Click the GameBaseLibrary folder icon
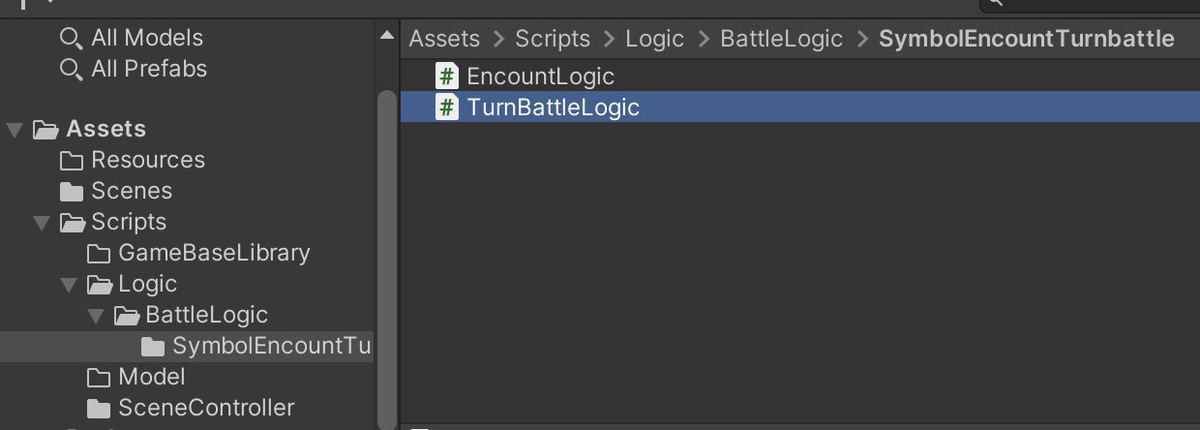1200x430 pixels. tap(98, 254)
